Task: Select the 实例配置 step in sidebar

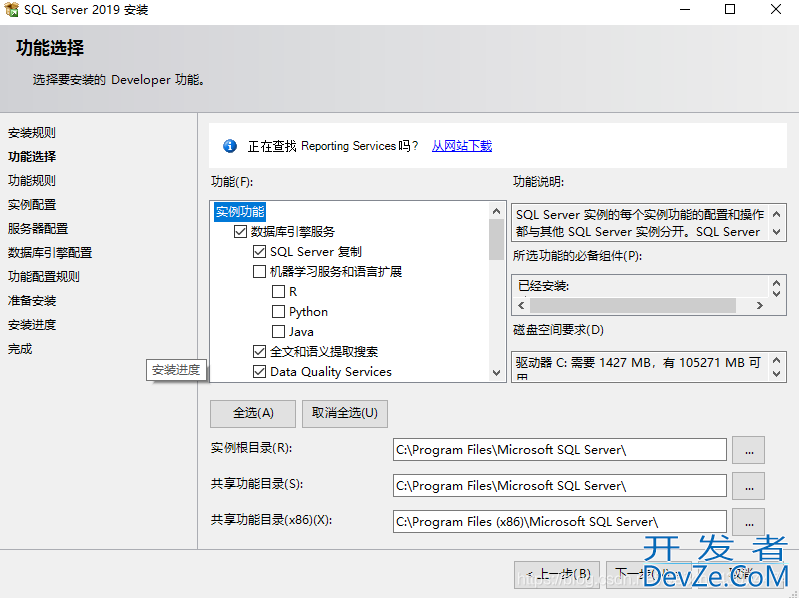Action: coord(32,204)
